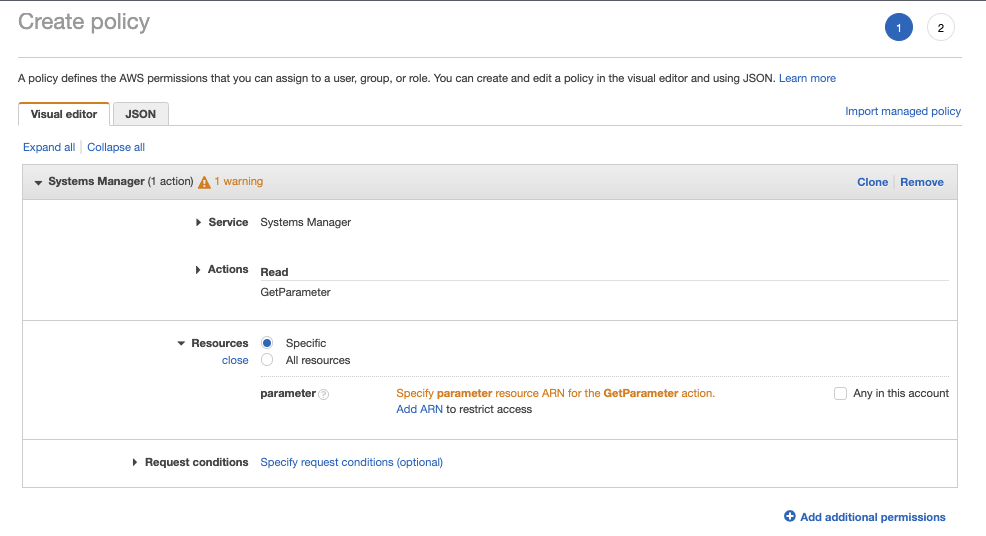Expand the Service row
The height and width of the screenshot is (536, 986).
pyautogui.click(x=198, y=222)
